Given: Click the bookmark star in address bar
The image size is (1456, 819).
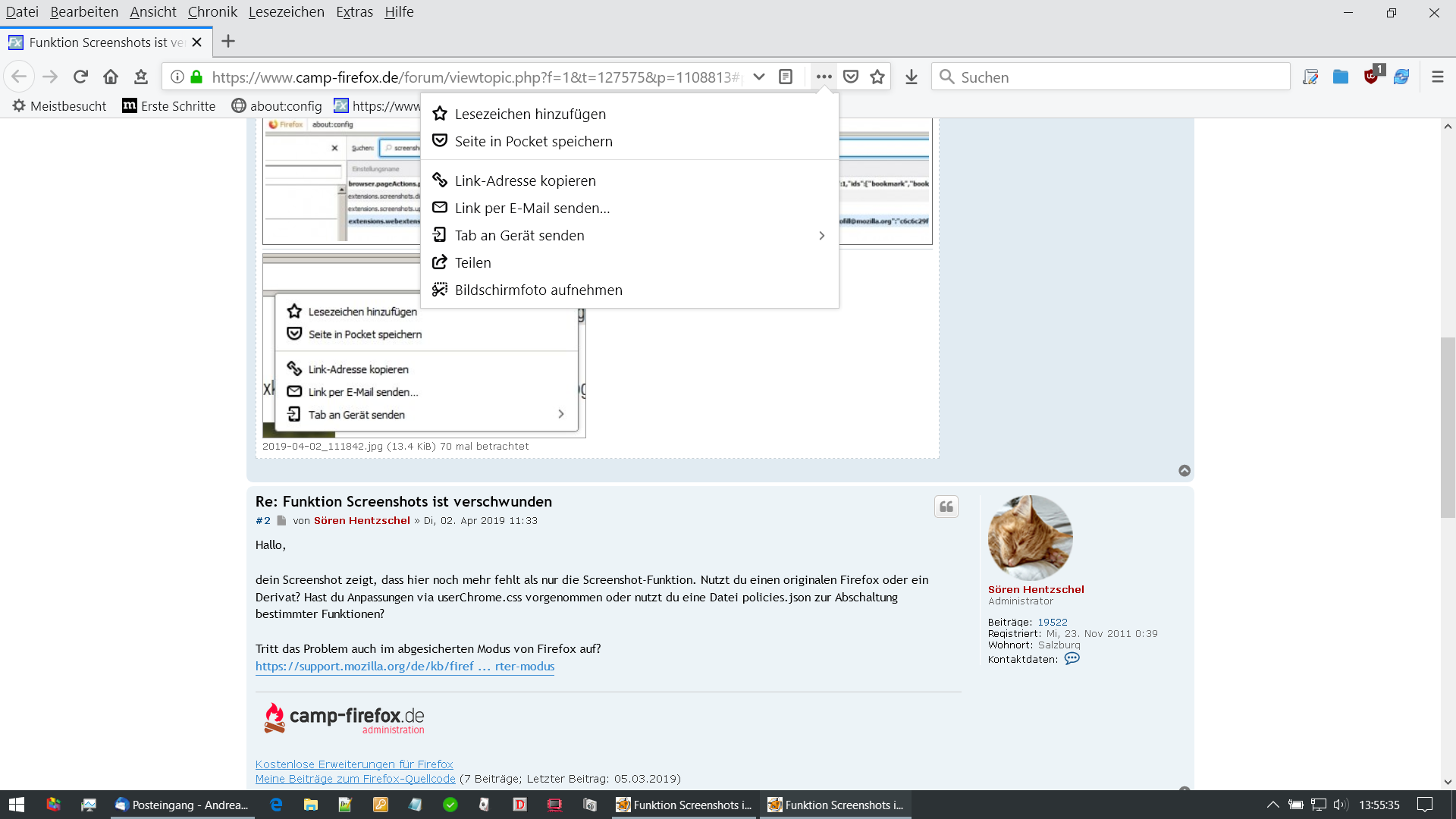Looking at the screenshot, I should [x=877, y=77].
